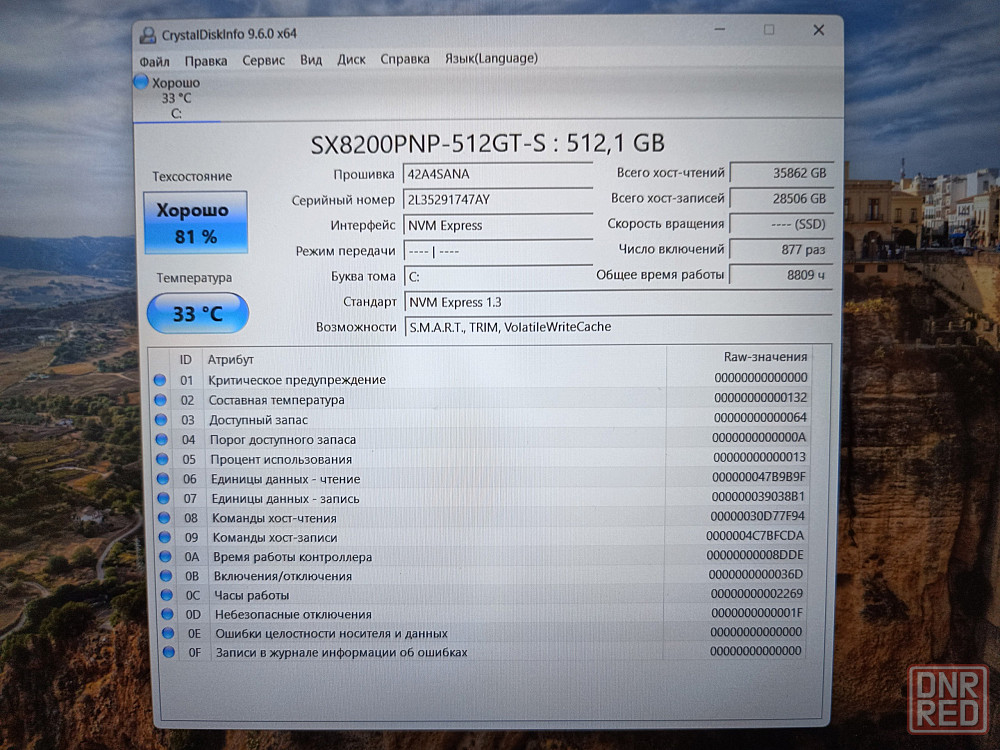This screenshot has height=750, width=1000.
Task: Open the Диск menu
Action: point(351,59)
